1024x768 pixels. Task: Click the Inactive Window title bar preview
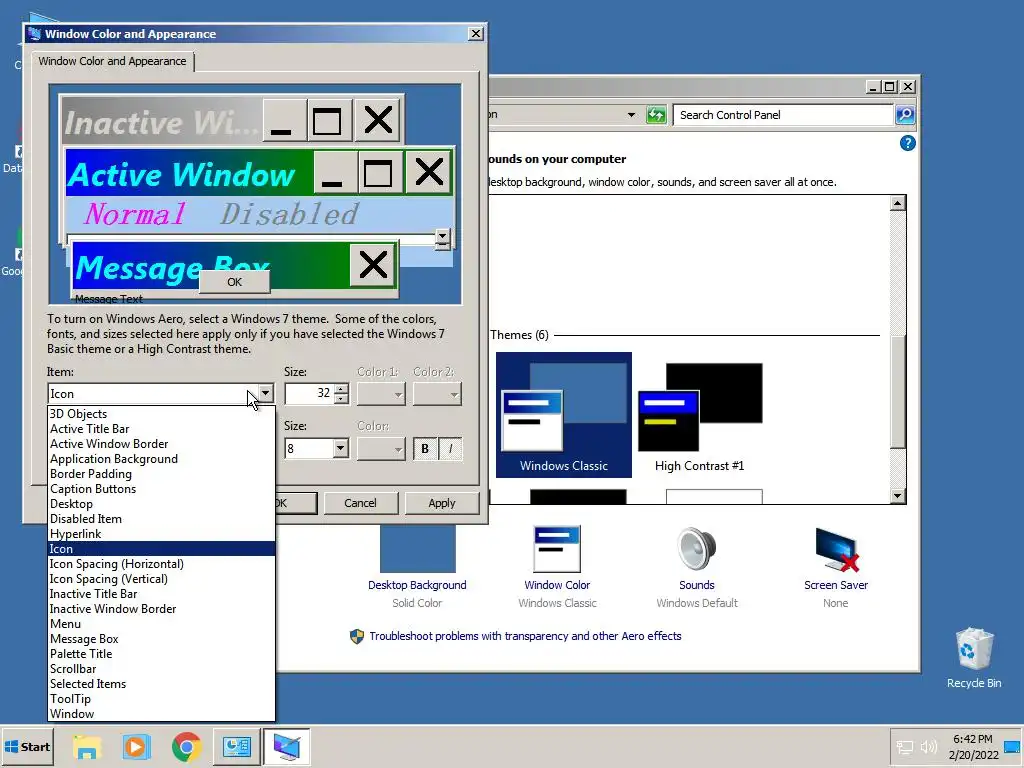point(162,121)
